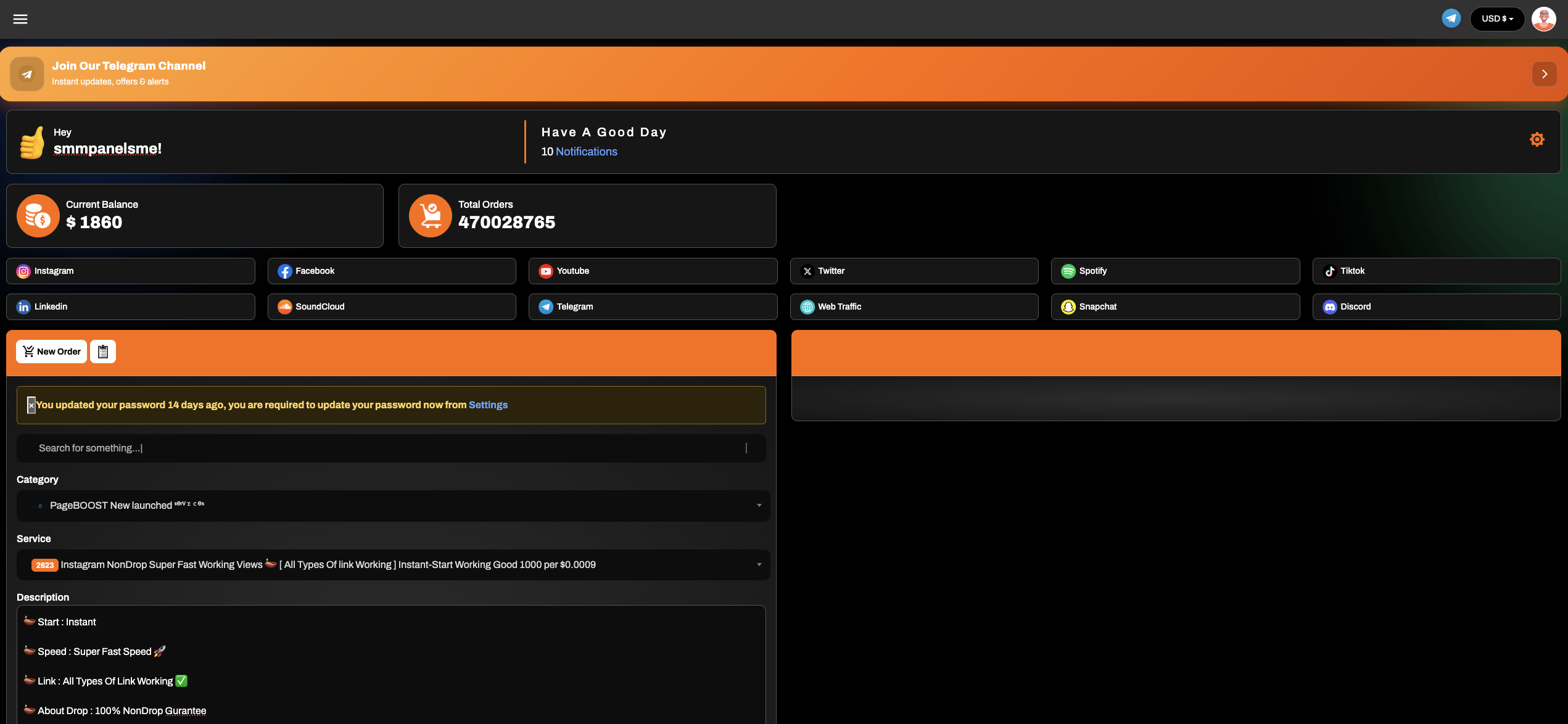Image resolution: width=1568 pixels, height=724 pixels.
Task: Click the New Order button
Action: [x=51, y=352]
